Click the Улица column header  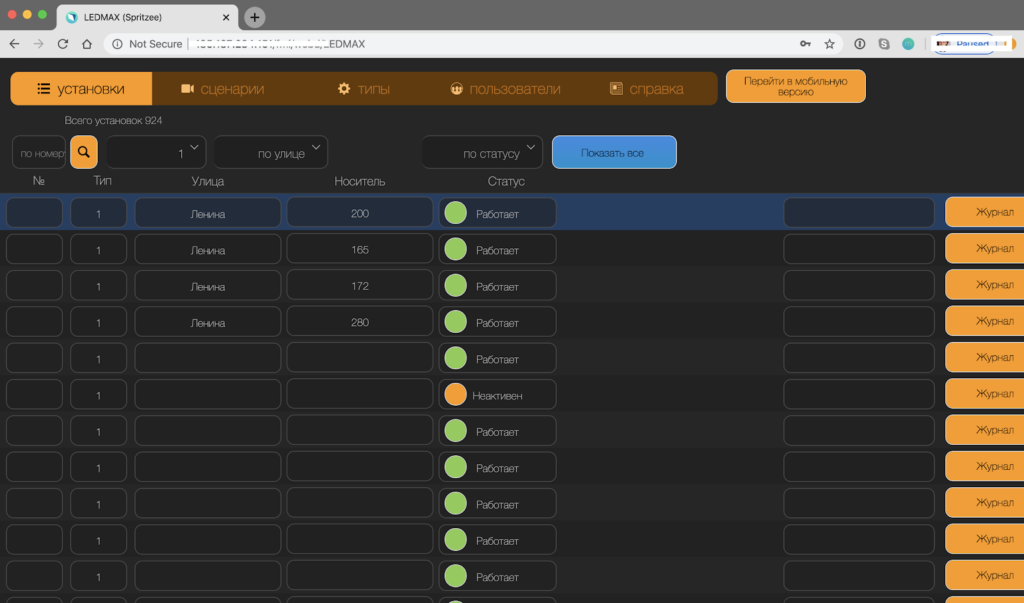tap(208, 181)
